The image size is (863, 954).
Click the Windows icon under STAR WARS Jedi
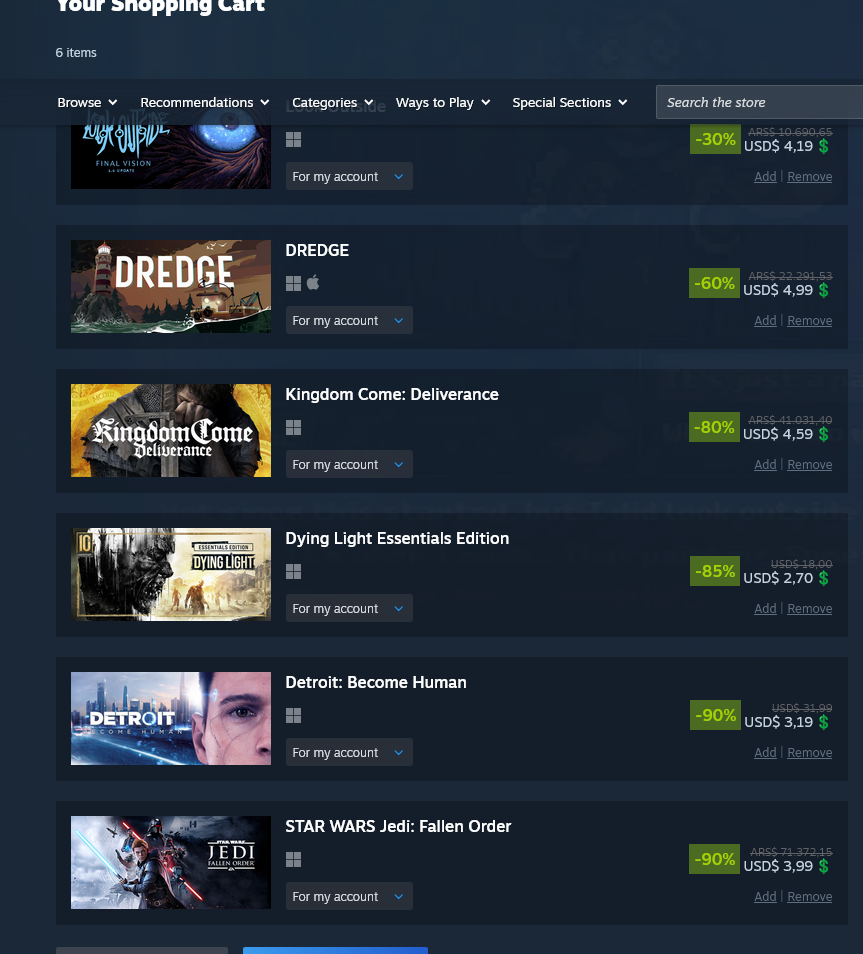pos(293,860)
